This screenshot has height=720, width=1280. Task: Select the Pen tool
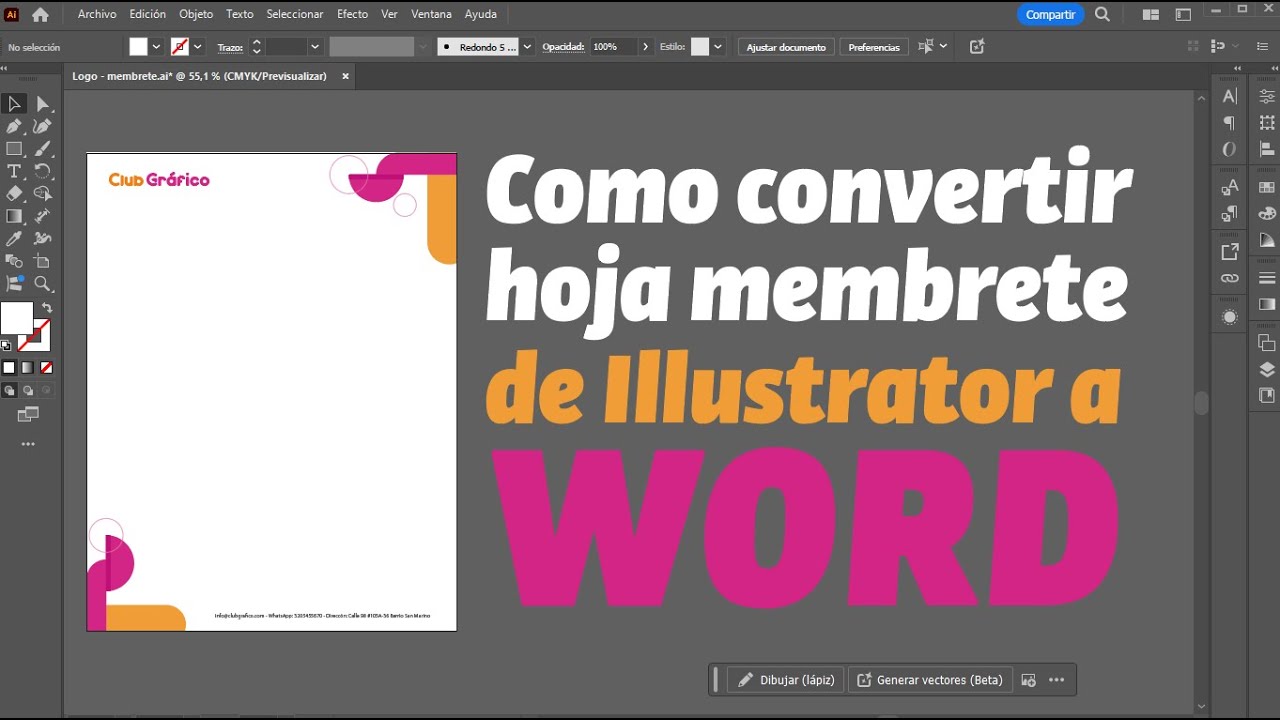click(14, 126)
